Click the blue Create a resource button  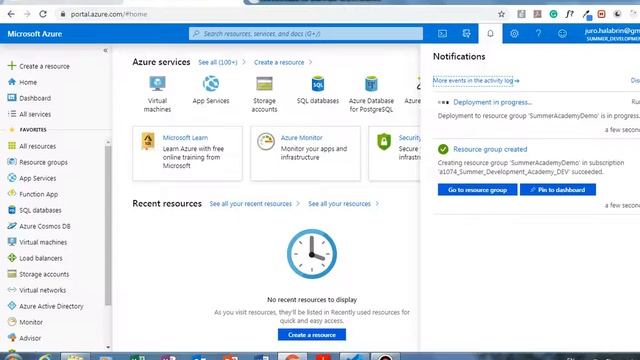(312, 335)
